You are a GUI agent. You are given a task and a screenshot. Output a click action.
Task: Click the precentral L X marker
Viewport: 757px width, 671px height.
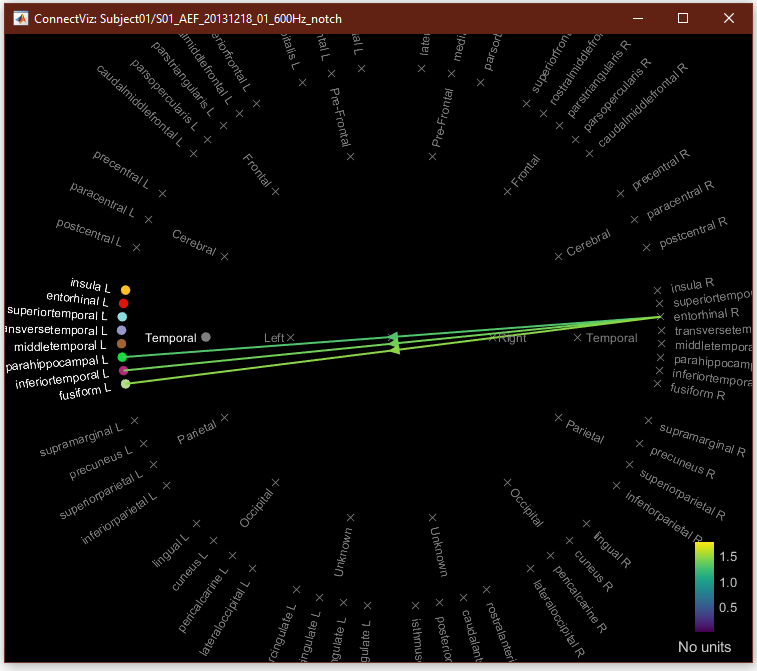[162, 192]
